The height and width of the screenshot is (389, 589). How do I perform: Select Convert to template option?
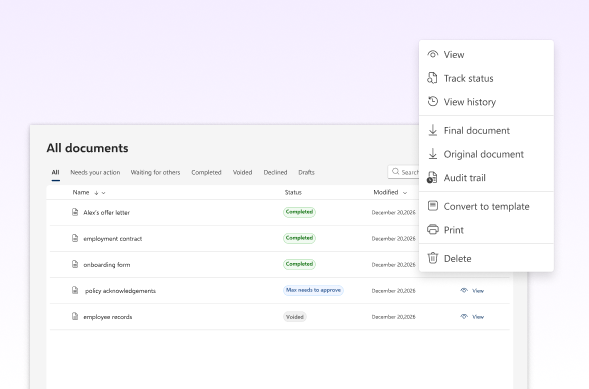(486, 206)
